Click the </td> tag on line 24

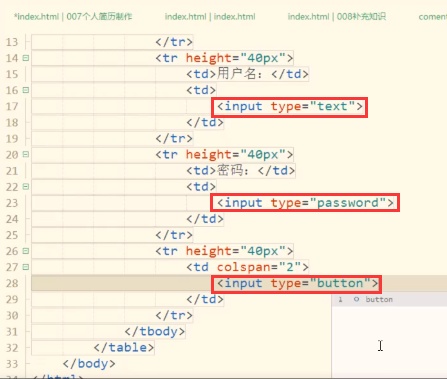tap(205, 219)
